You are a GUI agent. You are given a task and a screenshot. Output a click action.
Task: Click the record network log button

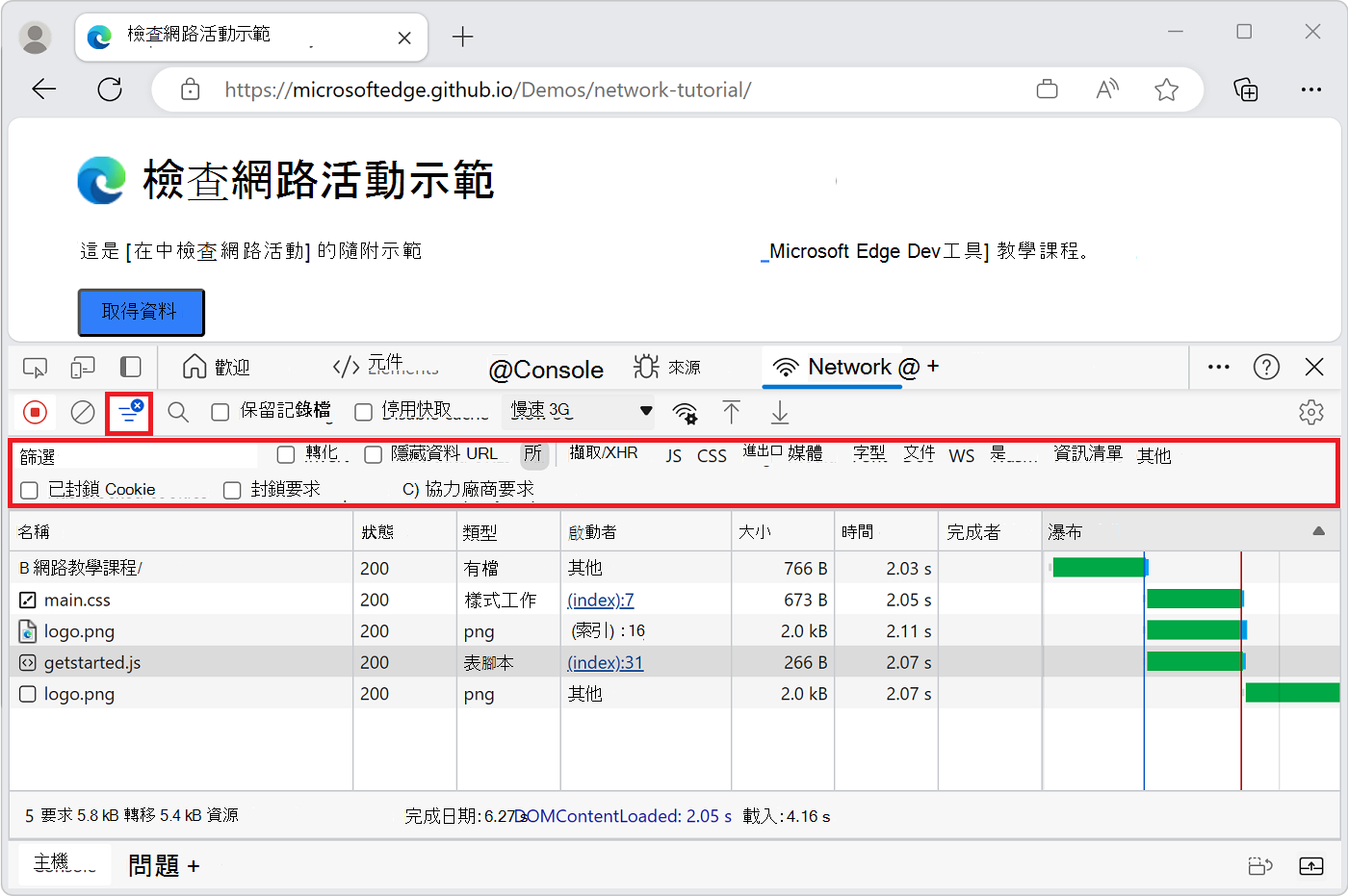[x=36, y=413]
